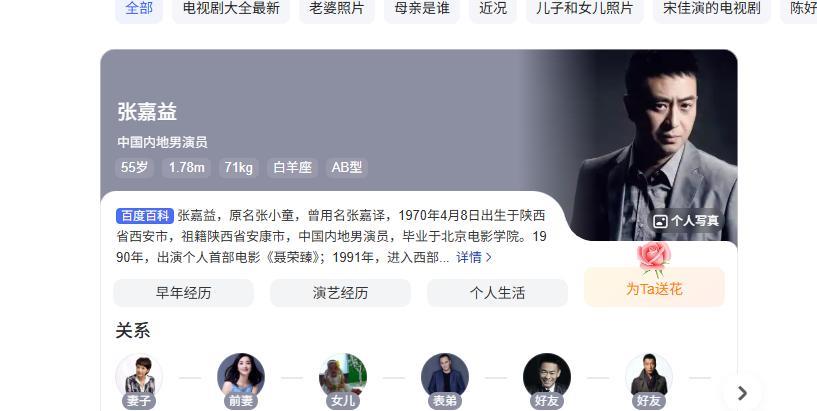Switch to 电视剧大全最新 tab

click(231, 9)
